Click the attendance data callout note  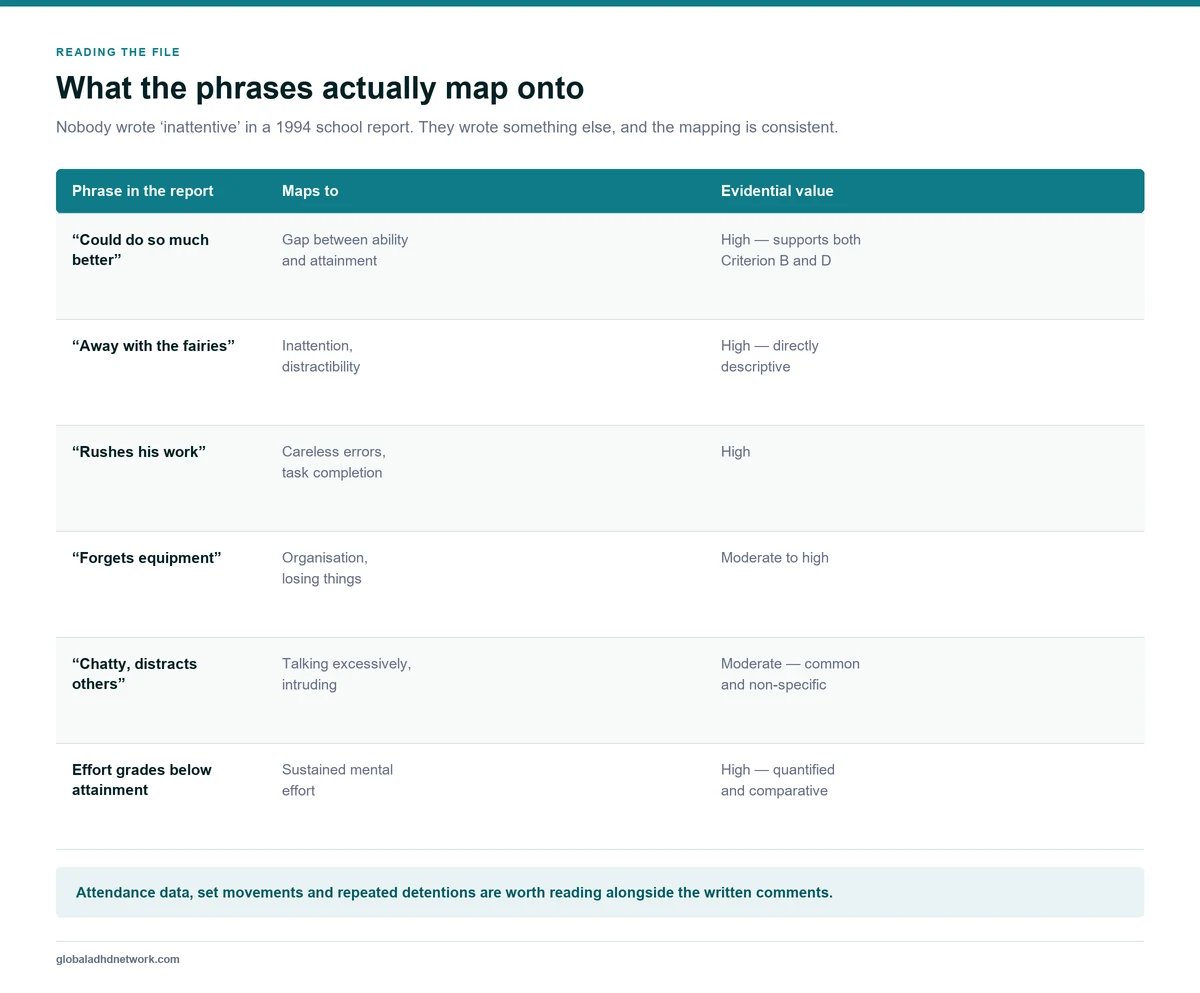[x=600, y=892]
